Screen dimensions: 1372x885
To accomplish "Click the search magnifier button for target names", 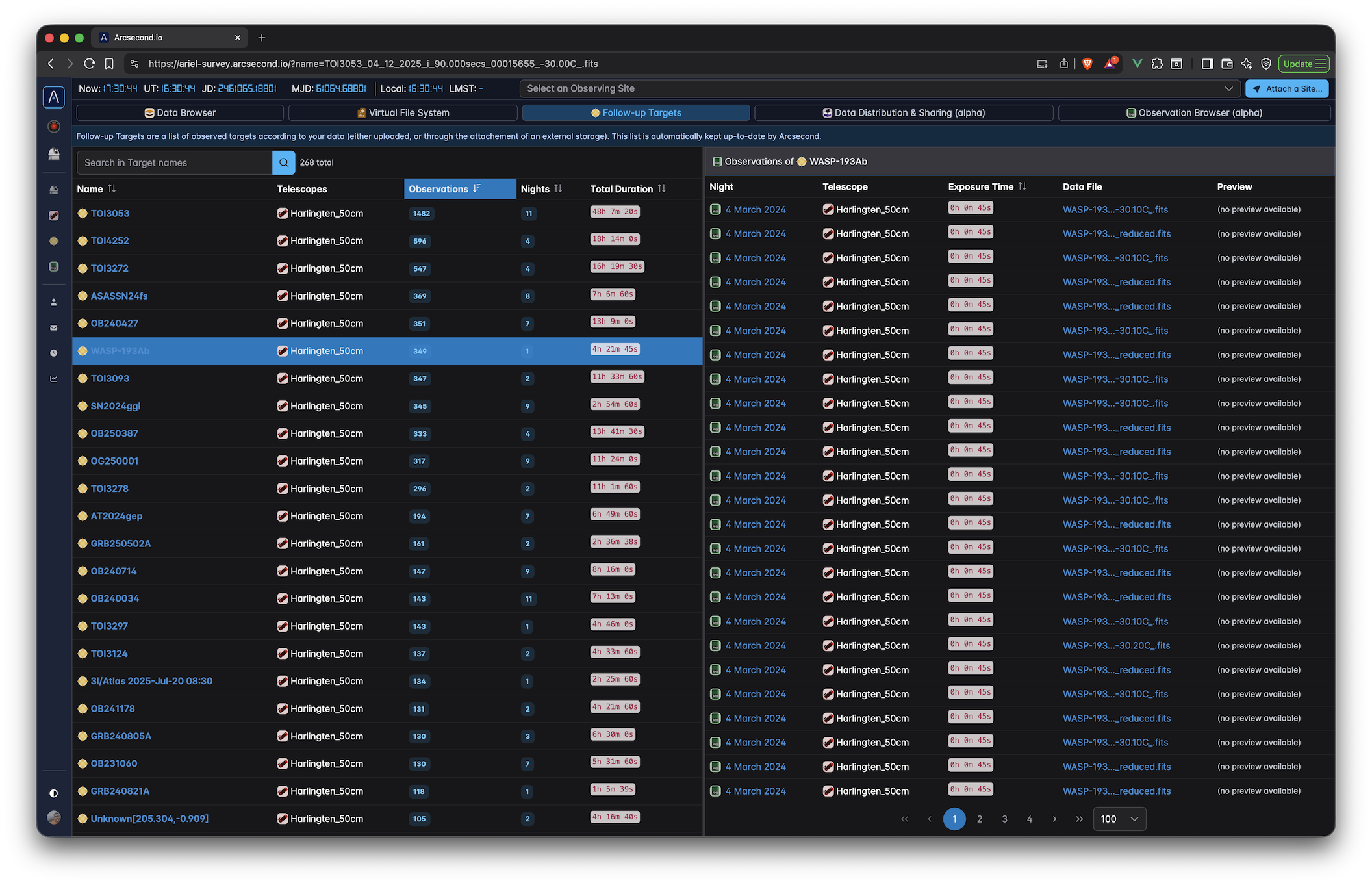I will coord(284,162).
